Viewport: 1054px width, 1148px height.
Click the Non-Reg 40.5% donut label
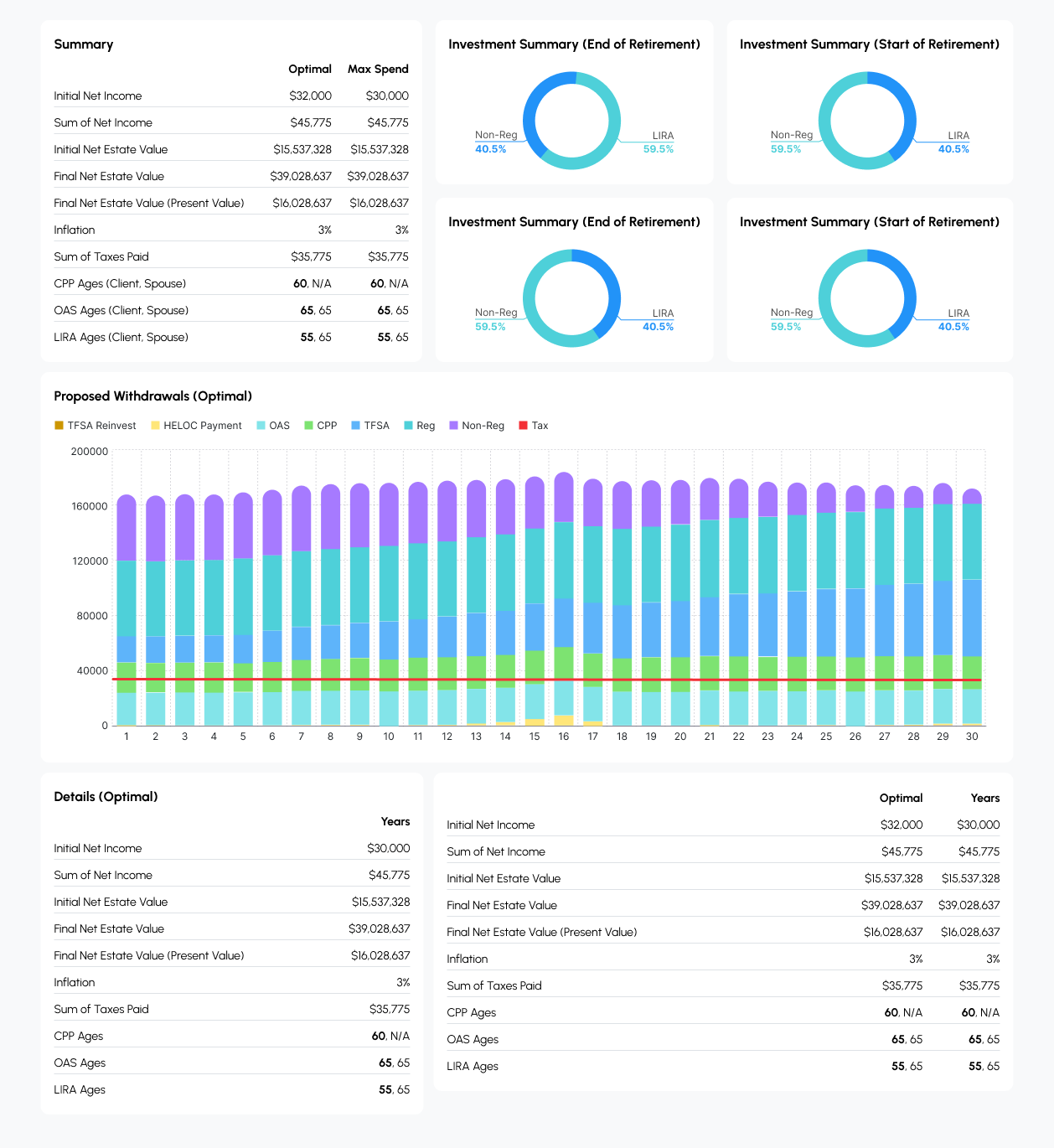coord(496,142)
